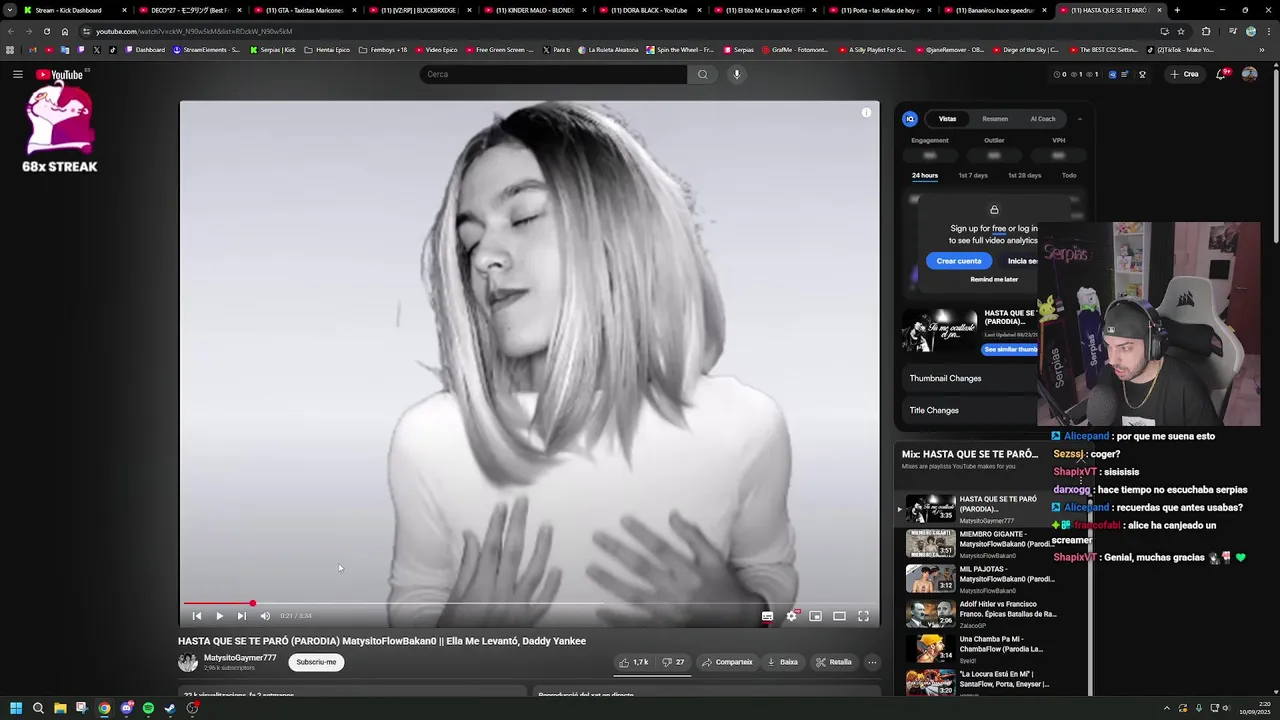Viewport: 1280px width, 720px height.
Task: Select the Vistas tab in the IQ panel
Action: (947, 119)
